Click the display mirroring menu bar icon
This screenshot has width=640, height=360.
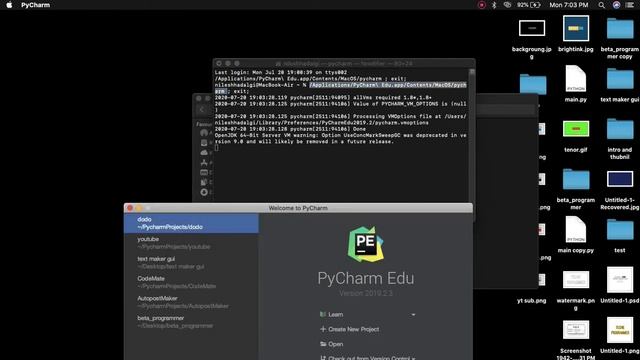[x=507, y=5]
